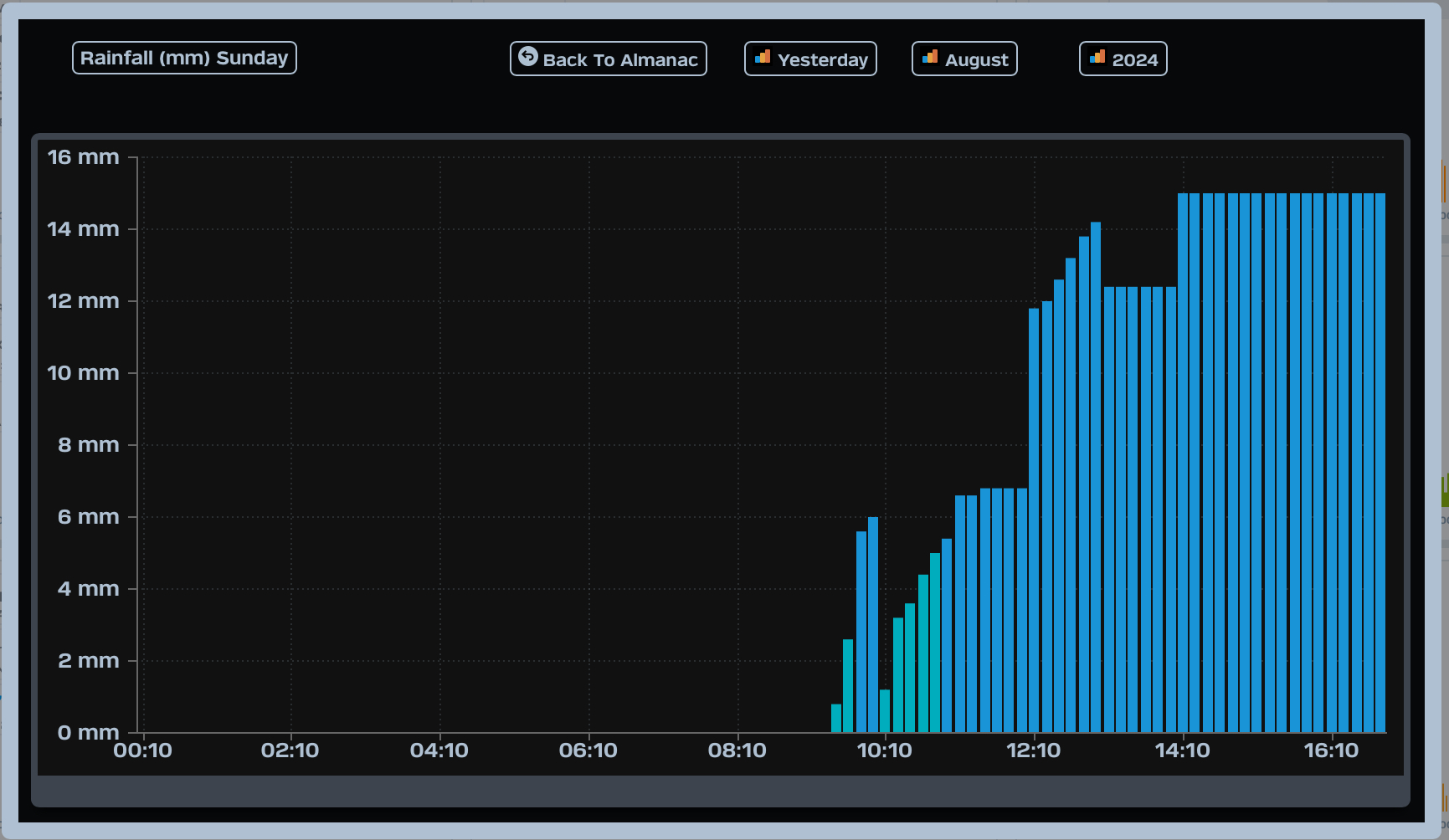1449x840 pixels.
Task: Select the tallest bar in the 12:10–14:10 rise
Action: click(x=1096, y=478)
